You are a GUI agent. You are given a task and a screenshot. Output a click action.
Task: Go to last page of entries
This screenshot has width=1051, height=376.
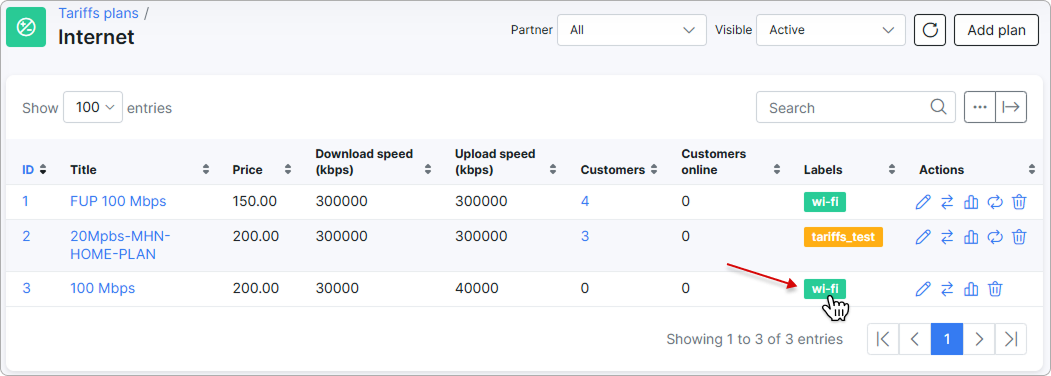[x=1011, y=339]
